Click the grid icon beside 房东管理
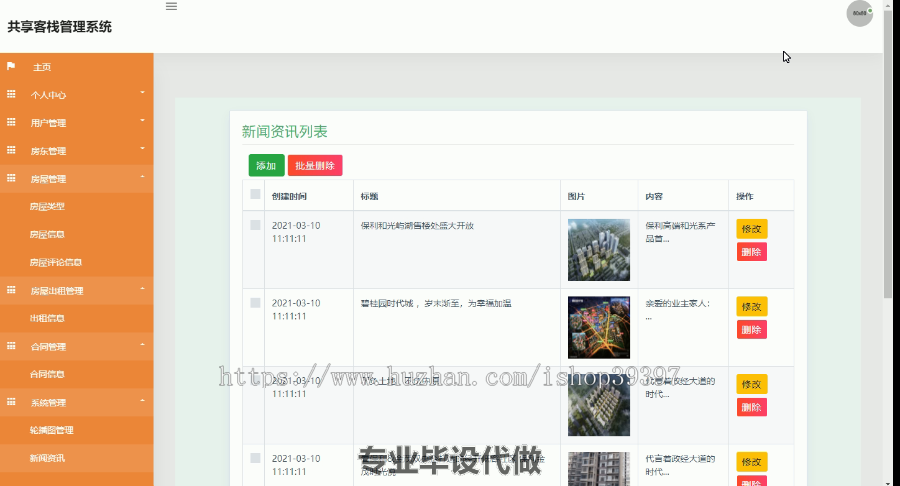Viewport: 900px width, 486px height. coord(11,150)
